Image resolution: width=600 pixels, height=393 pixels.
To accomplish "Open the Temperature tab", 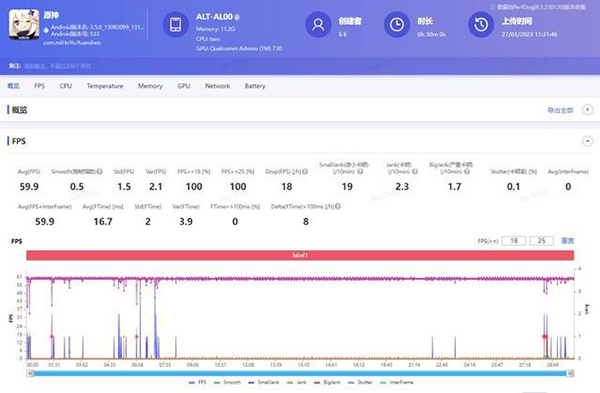I will tap(105, 86).
